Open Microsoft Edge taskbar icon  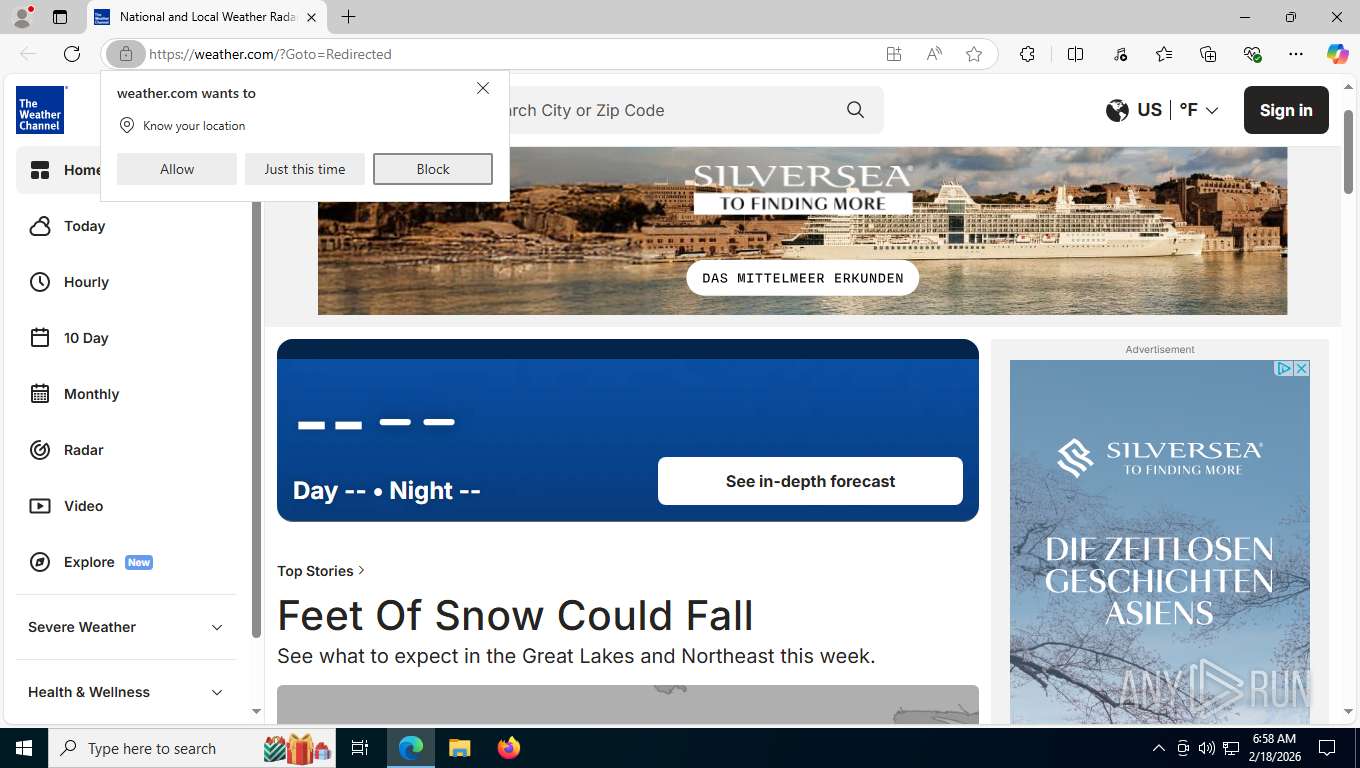coord(410,748)
